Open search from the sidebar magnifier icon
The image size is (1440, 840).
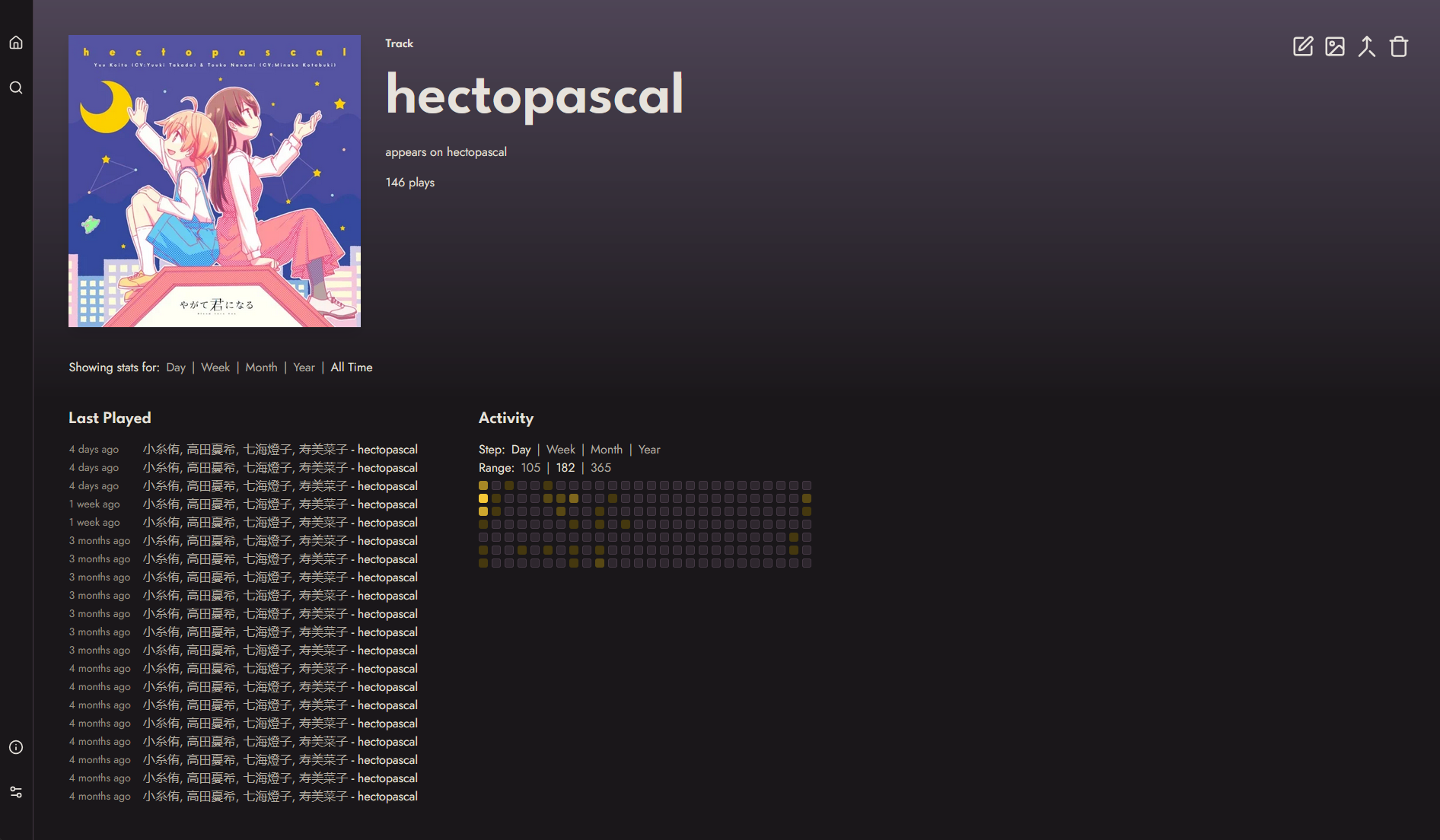point(16,87)
